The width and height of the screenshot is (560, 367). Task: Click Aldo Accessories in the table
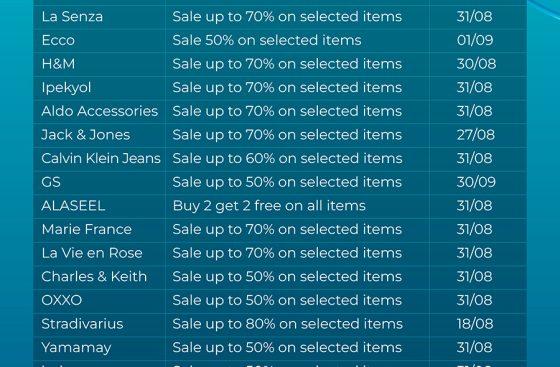[100, 111]
